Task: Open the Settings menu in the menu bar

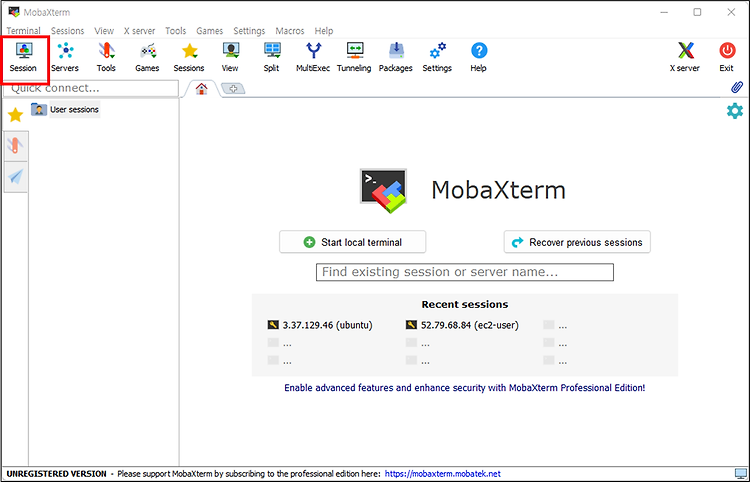Action: coord(249,31)
